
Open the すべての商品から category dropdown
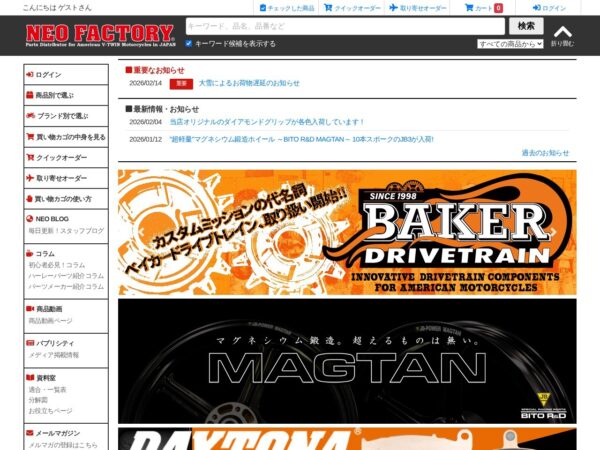[510, 44]
